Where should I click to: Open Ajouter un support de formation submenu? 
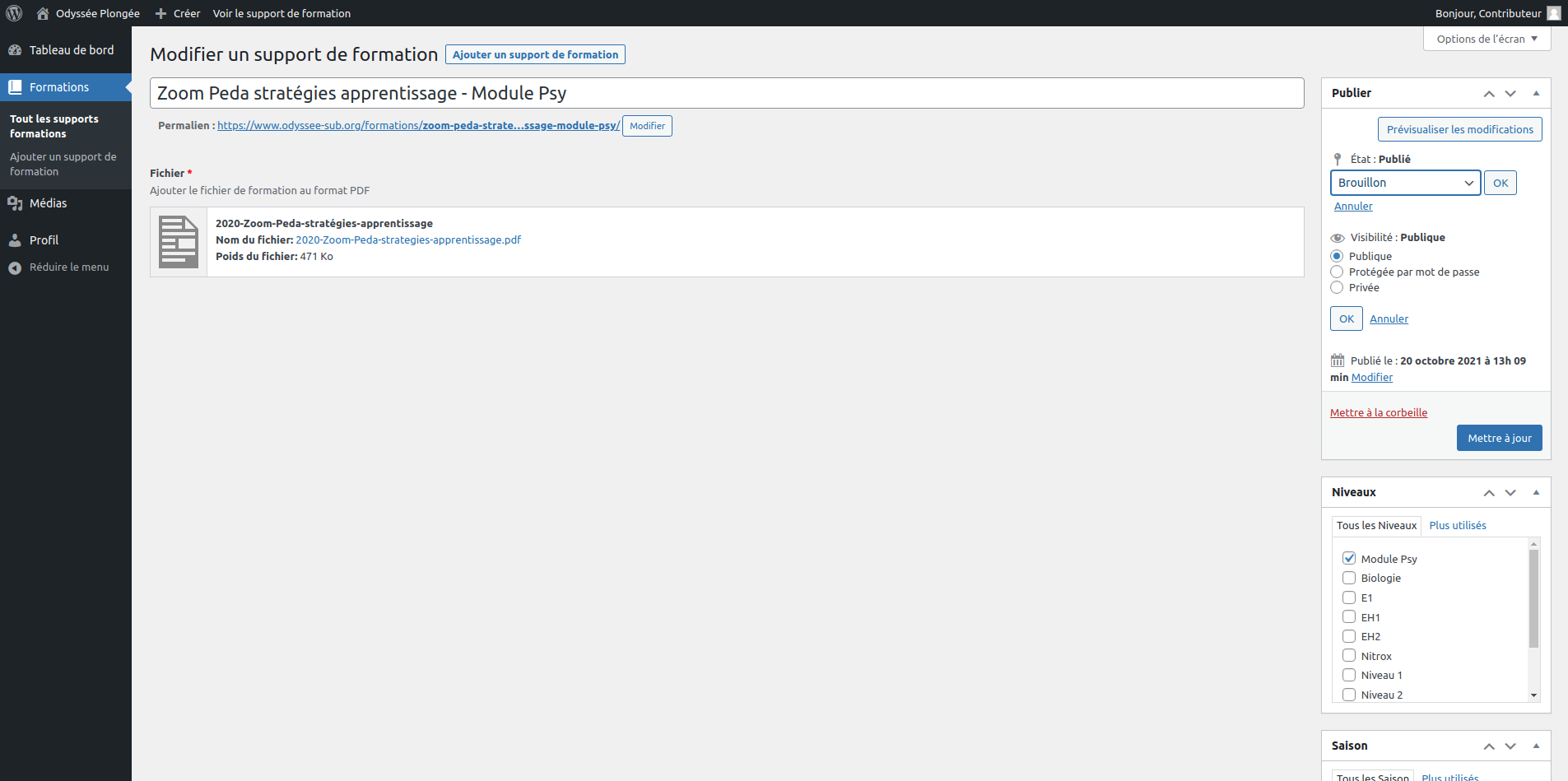point(63,164)
